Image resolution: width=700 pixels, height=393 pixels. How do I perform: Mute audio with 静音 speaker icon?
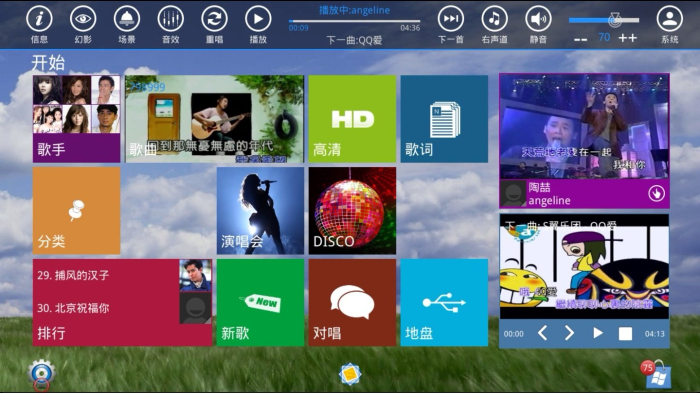click(538, 19)
